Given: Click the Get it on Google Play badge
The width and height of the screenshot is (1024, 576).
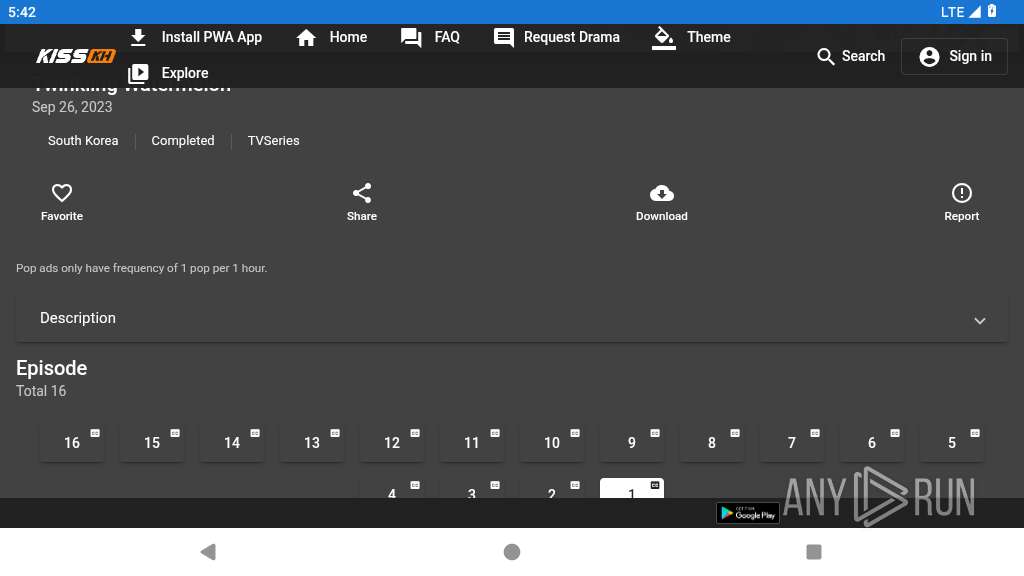Looking at the screenshot, I should click(748, 513).
